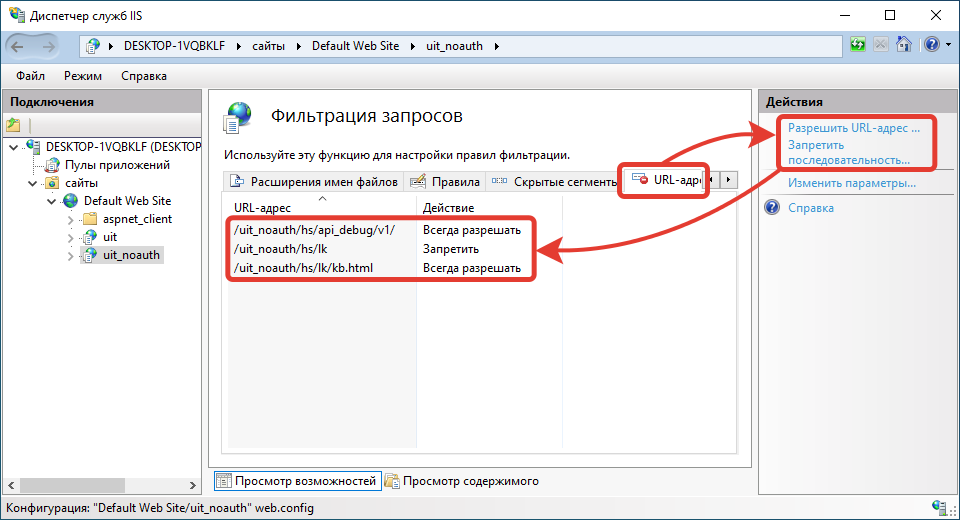The height and width of the screenshot is (520, 960).
Task: Open the Режим menu
Action: (83, 76)
